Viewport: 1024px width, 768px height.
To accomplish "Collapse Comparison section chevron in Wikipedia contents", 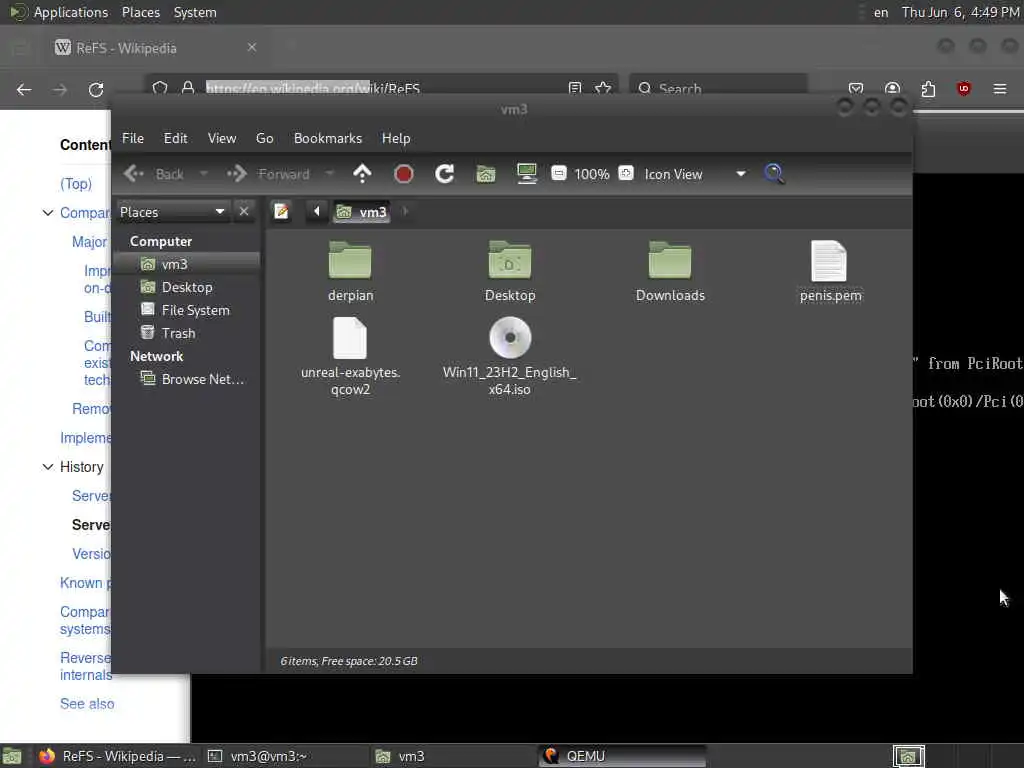I will (x=48, y=213).
